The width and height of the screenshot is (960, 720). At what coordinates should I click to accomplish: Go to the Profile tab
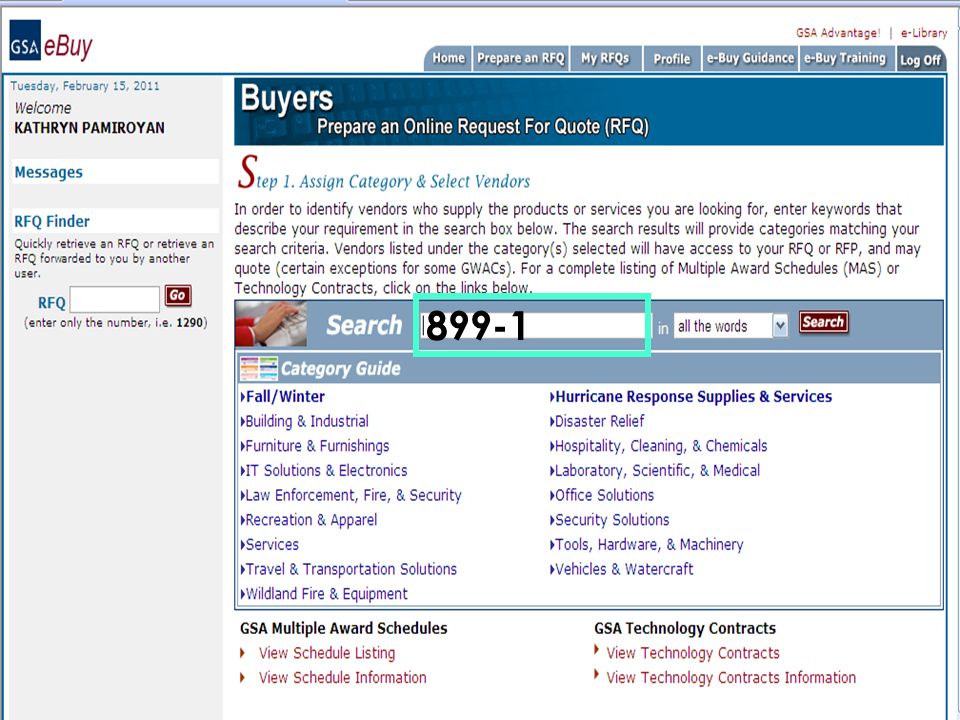(x=672, y=59)
